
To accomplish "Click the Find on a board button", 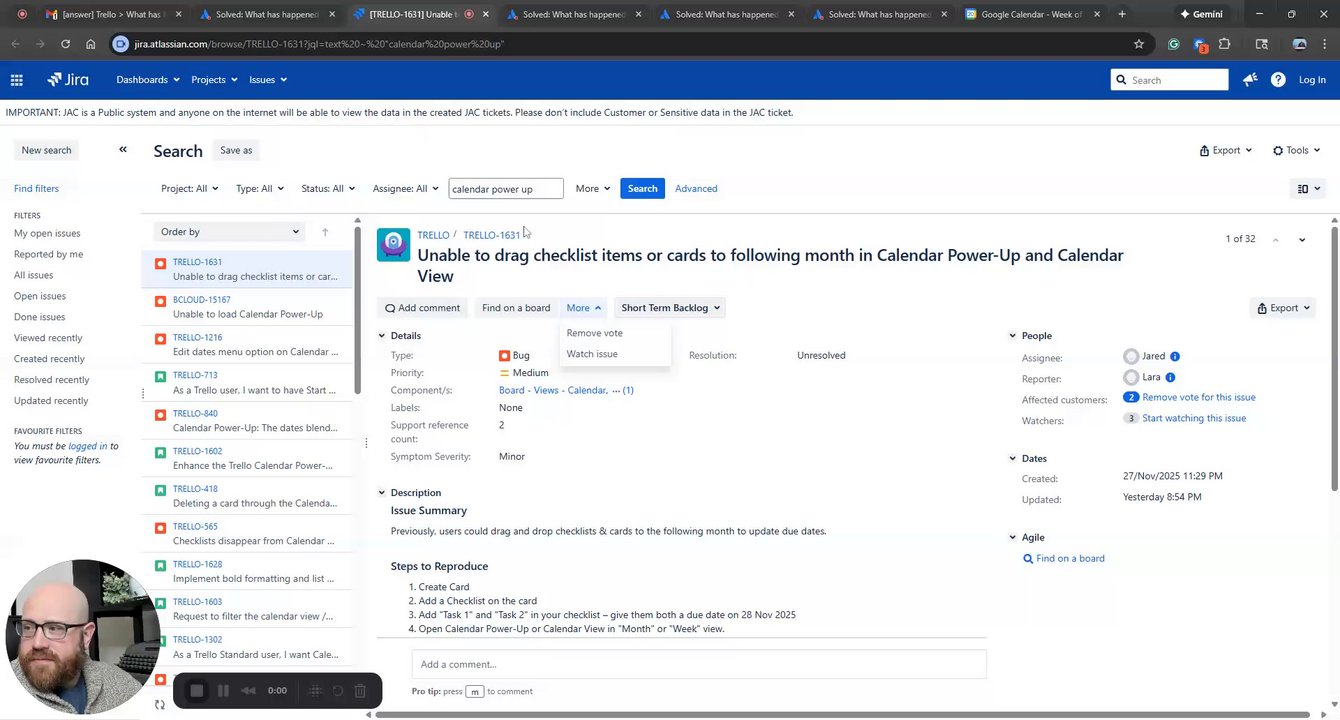I will click(516, 308).
